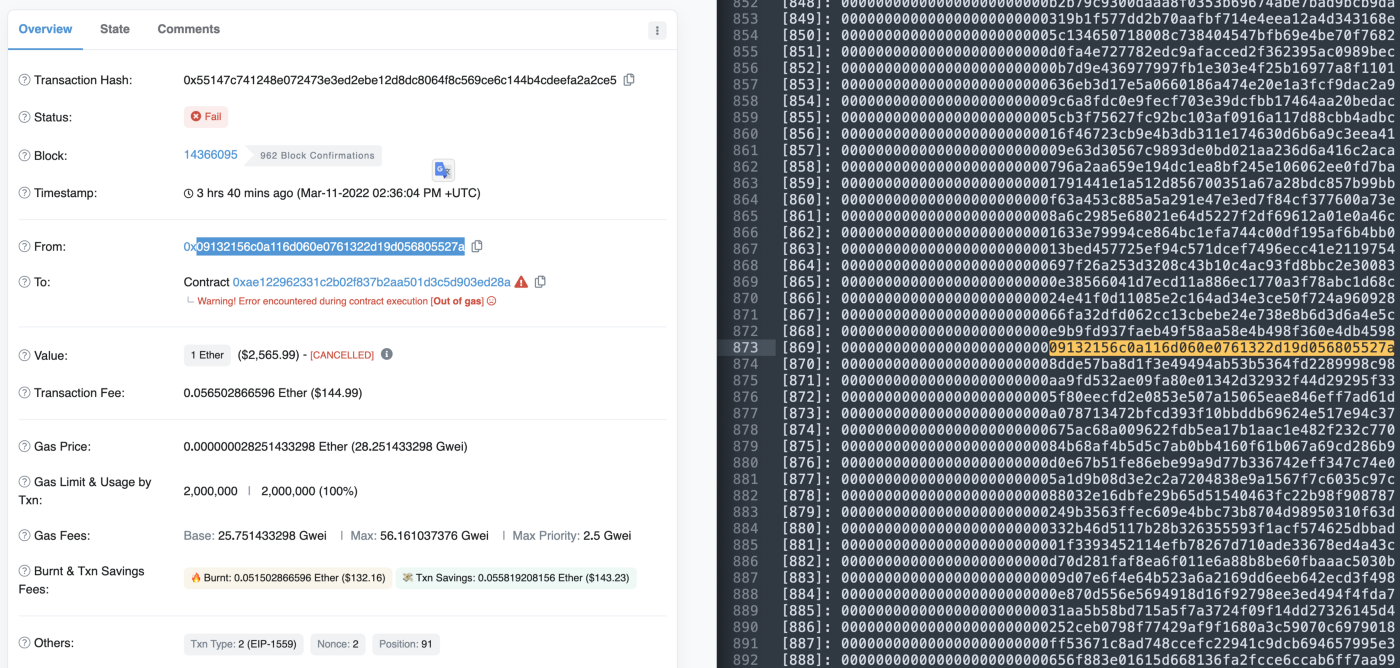The image size is (1400, 668).
Task: Click the Fail status badge
Action: coord(206,117)
